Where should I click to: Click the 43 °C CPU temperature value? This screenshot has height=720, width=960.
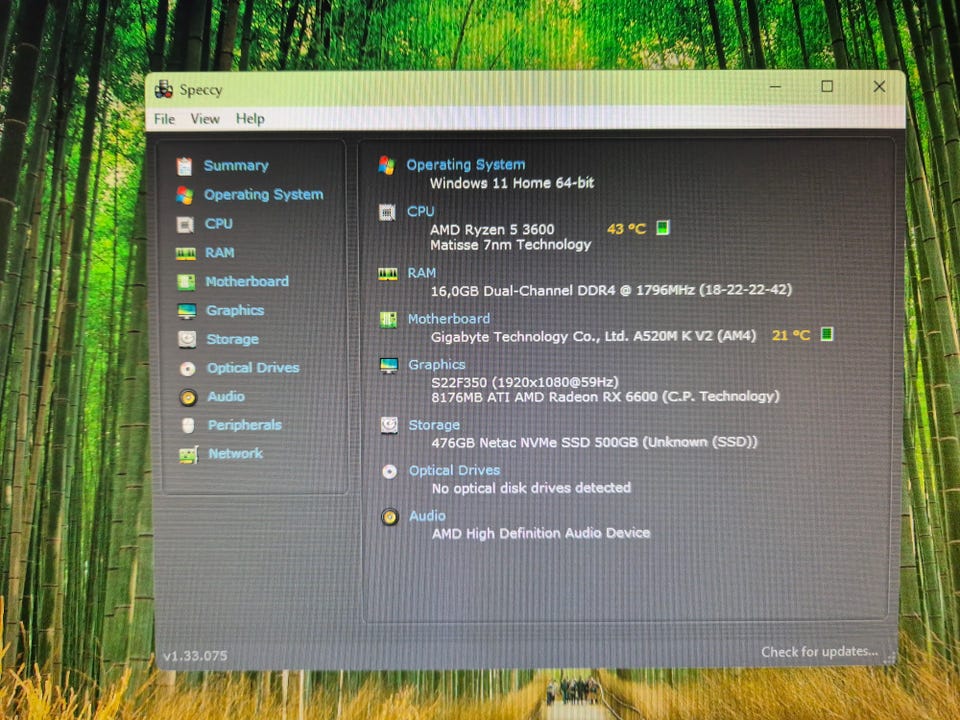click(x=626, y=229)
